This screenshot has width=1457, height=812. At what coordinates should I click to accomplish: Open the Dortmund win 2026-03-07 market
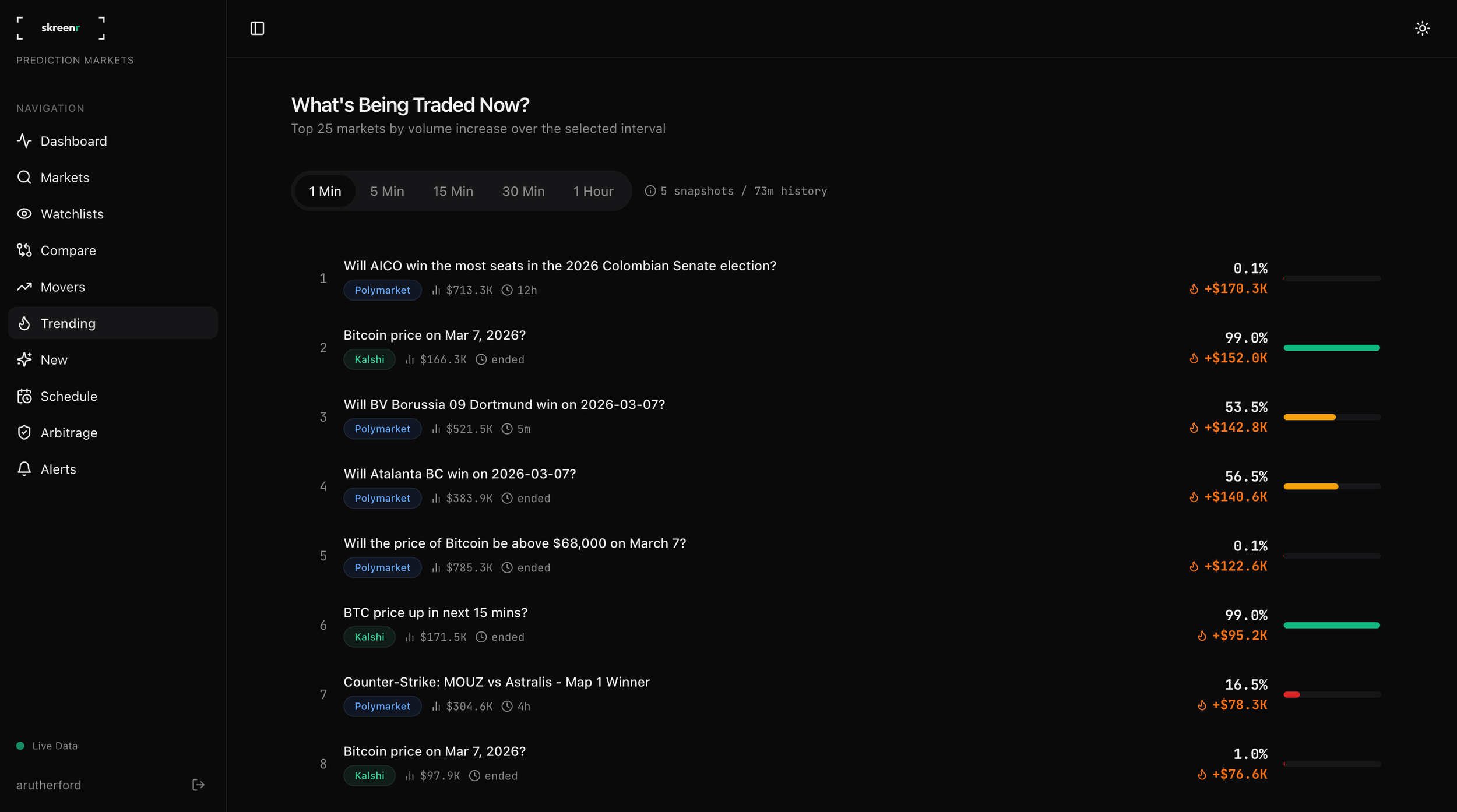504,404
